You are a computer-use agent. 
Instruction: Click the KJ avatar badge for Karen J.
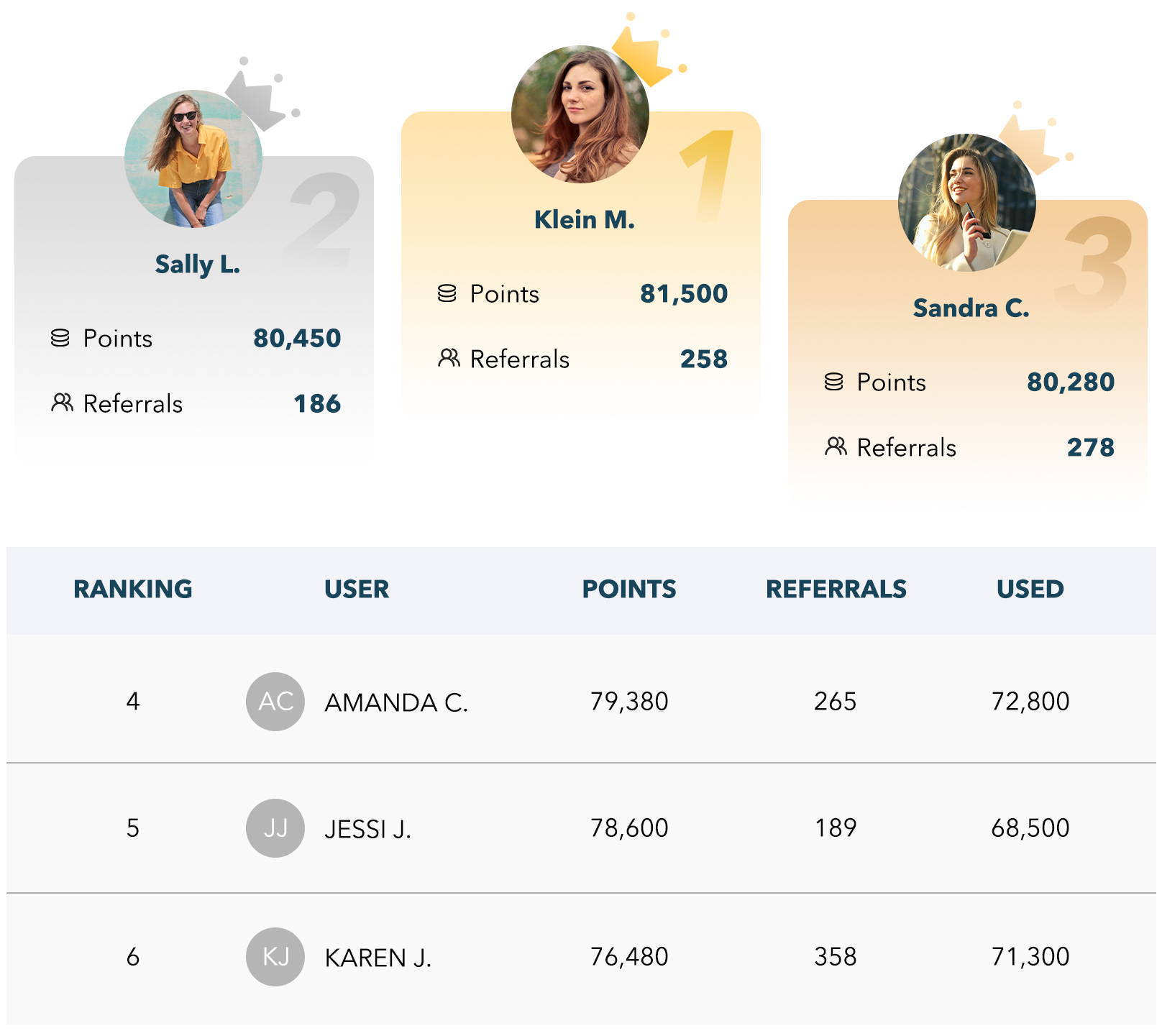[x=275, y=957]
